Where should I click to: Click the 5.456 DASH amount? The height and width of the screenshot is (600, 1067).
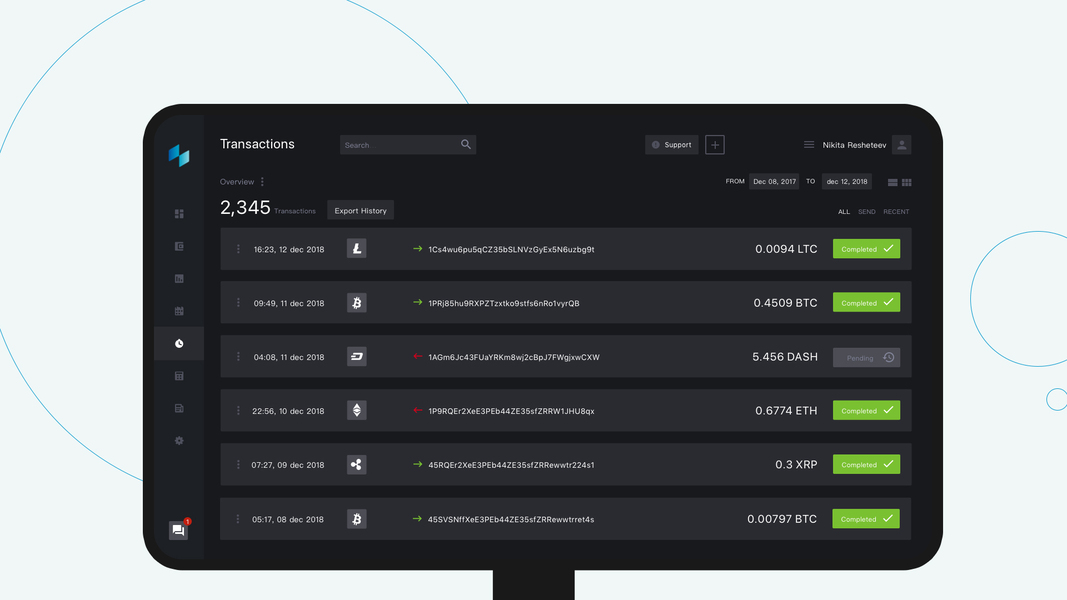tap(785, 356)
